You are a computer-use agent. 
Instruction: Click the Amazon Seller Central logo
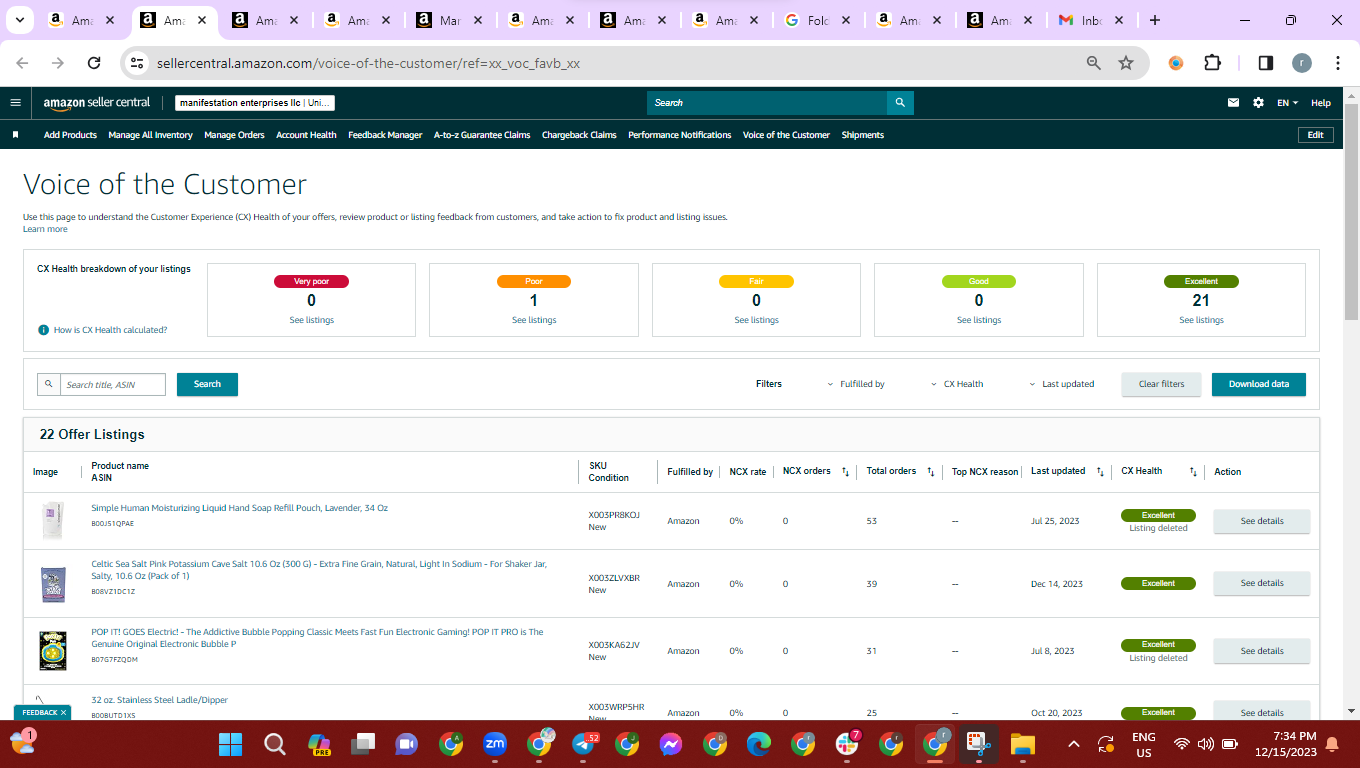click(97, 102)
